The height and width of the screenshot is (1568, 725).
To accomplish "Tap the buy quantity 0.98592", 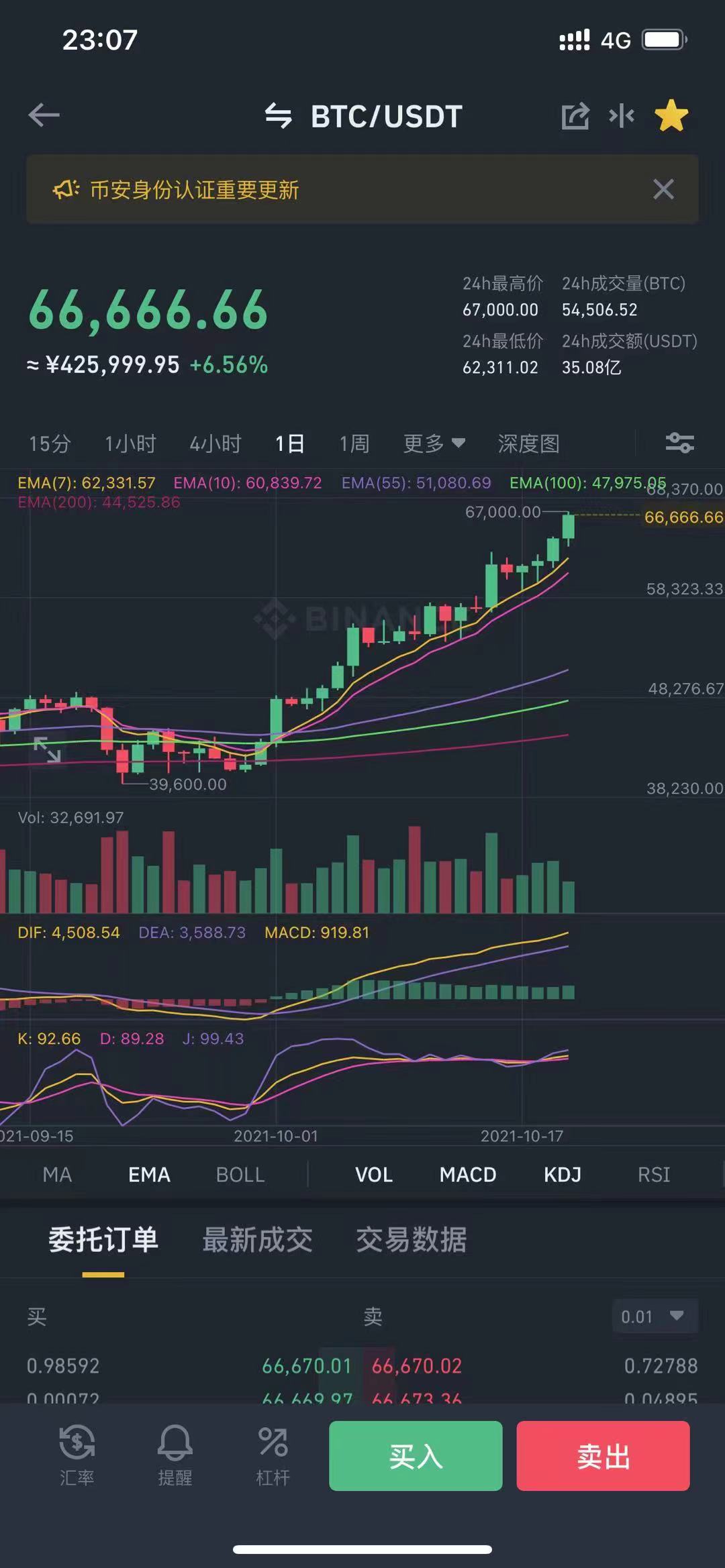I will click(x=63, y=1365).
